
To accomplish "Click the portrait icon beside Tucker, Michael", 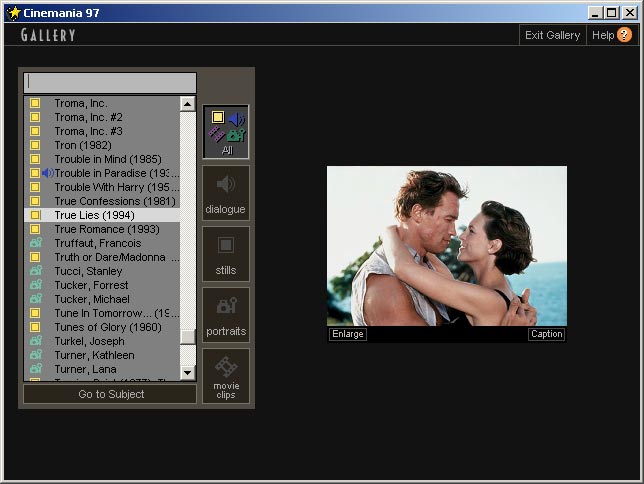I will pyautogui.click(x=36, y=299).
